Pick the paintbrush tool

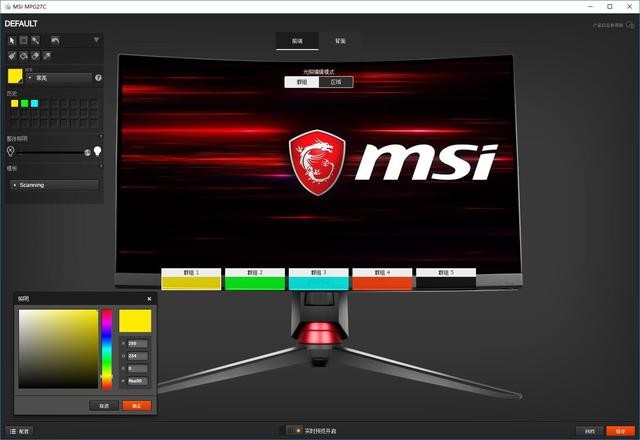(x=12, y=56)
